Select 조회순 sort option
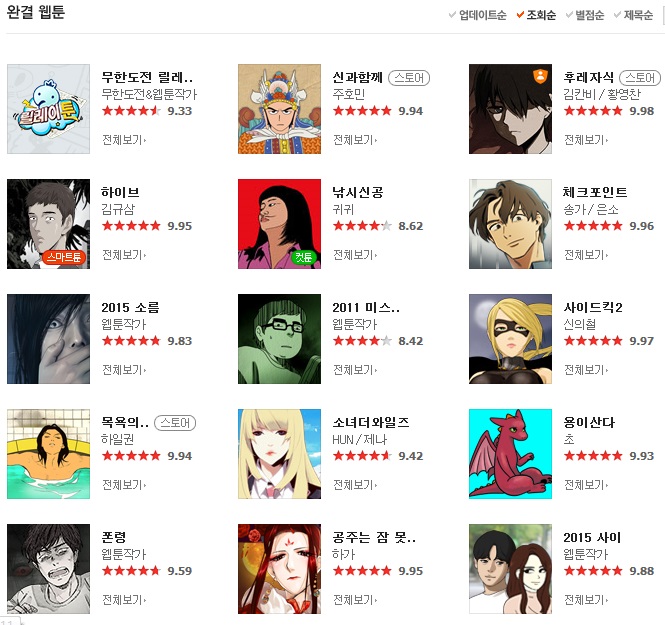Viewport: 665px width, 625px height. (x=536, y=15)
